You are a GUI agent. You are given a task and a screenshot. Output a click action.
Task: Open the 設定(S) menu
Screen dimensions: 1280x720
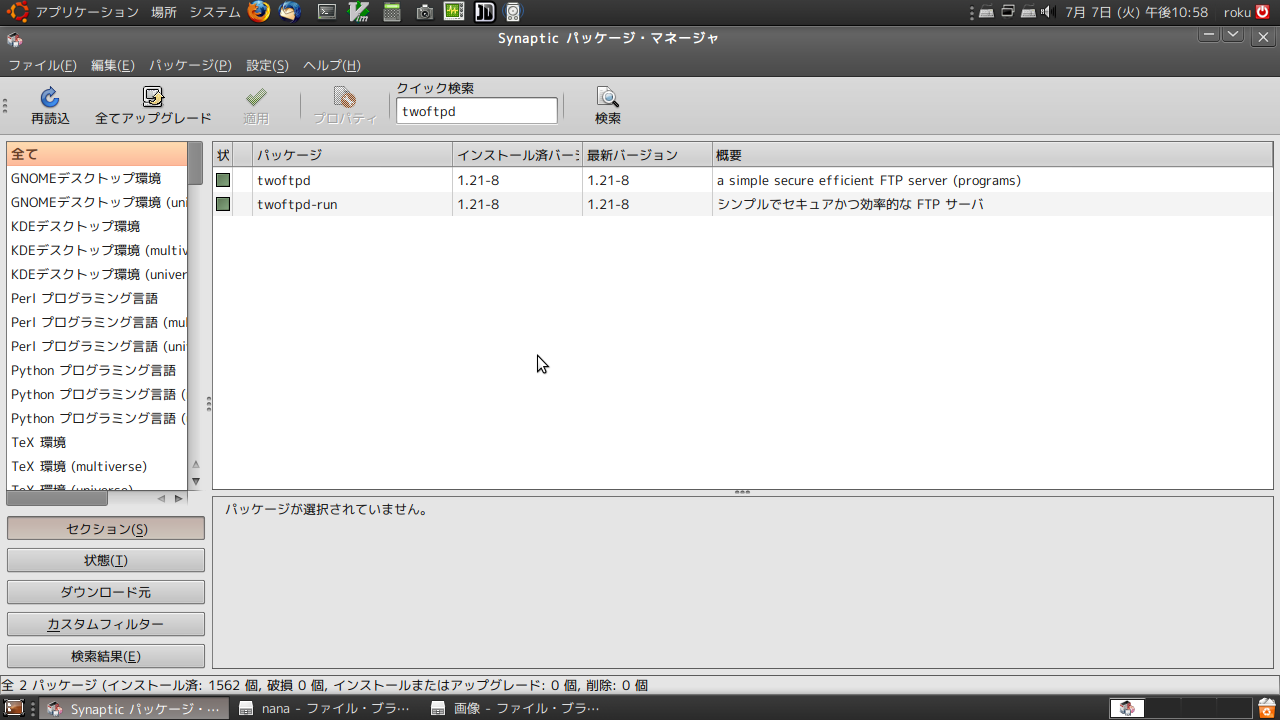(267, 65)
